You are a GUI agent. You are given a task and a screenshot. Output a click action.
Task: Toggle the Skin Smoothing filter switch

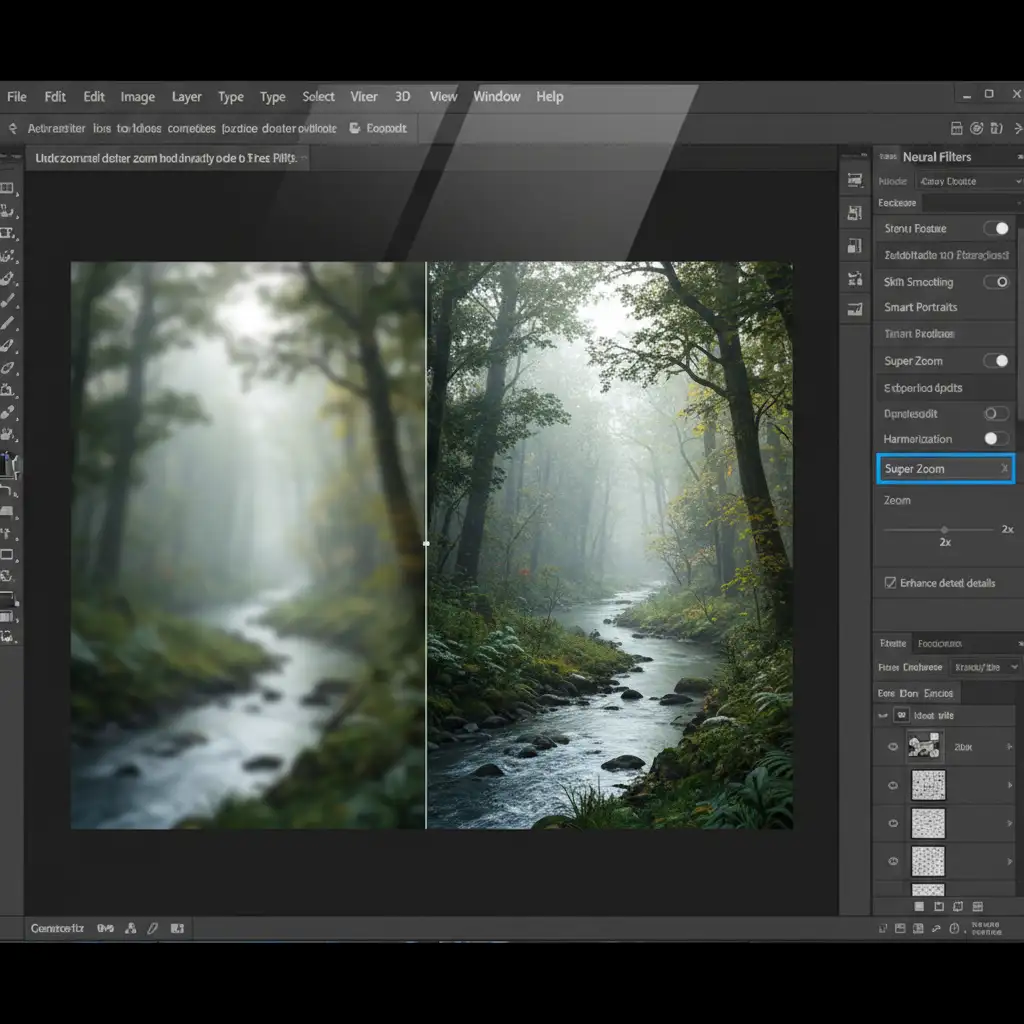click(x=996, y=282)
